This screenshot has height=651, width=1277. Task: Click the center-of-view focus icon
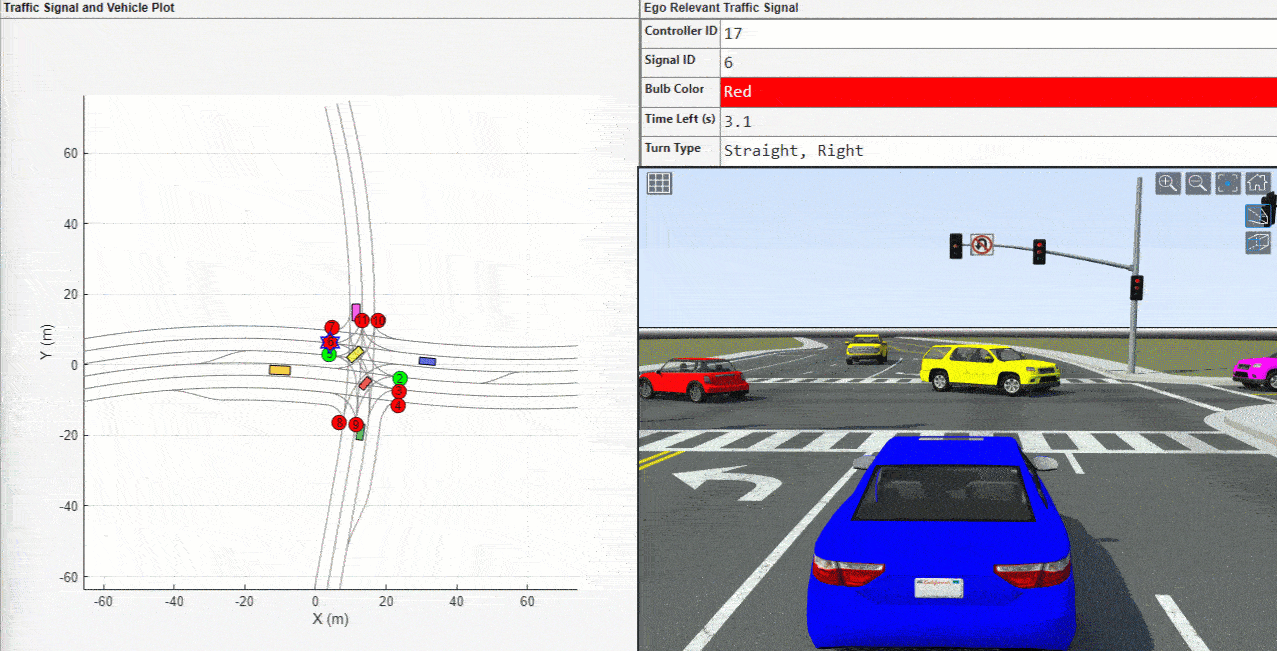pyautogui.click(x=1227, y=183)
